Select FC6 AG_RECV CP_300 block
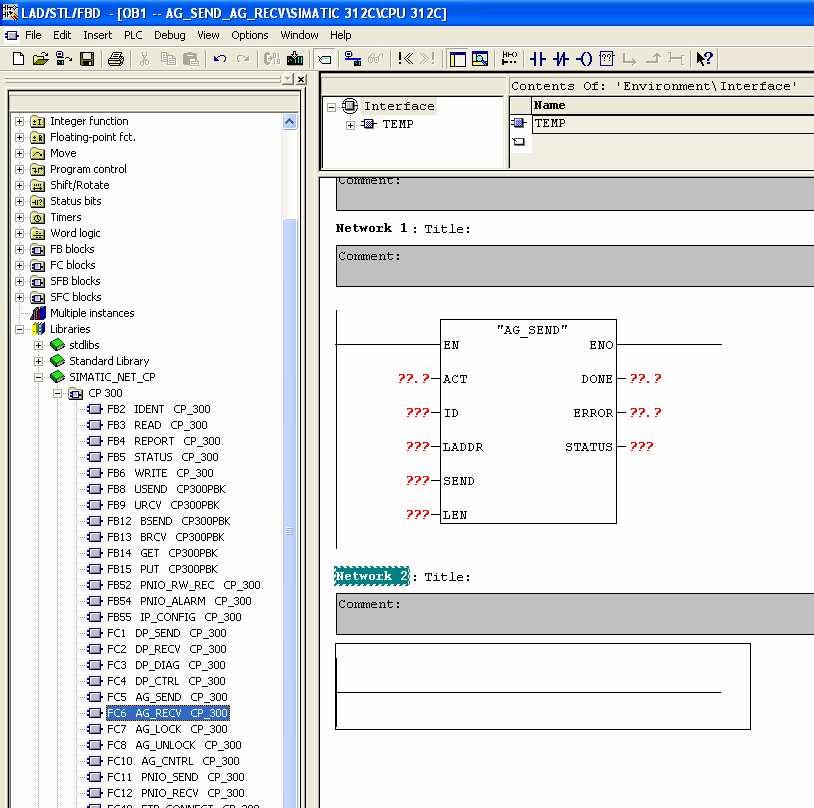The height and width of the screenshot is (808, 814). click(x=167, y=713)
